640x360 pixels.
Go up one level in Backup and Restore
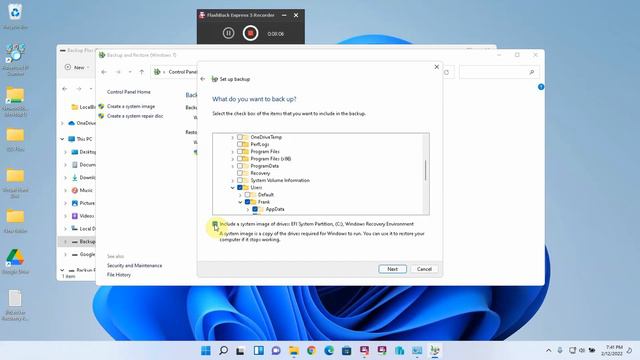142,72
